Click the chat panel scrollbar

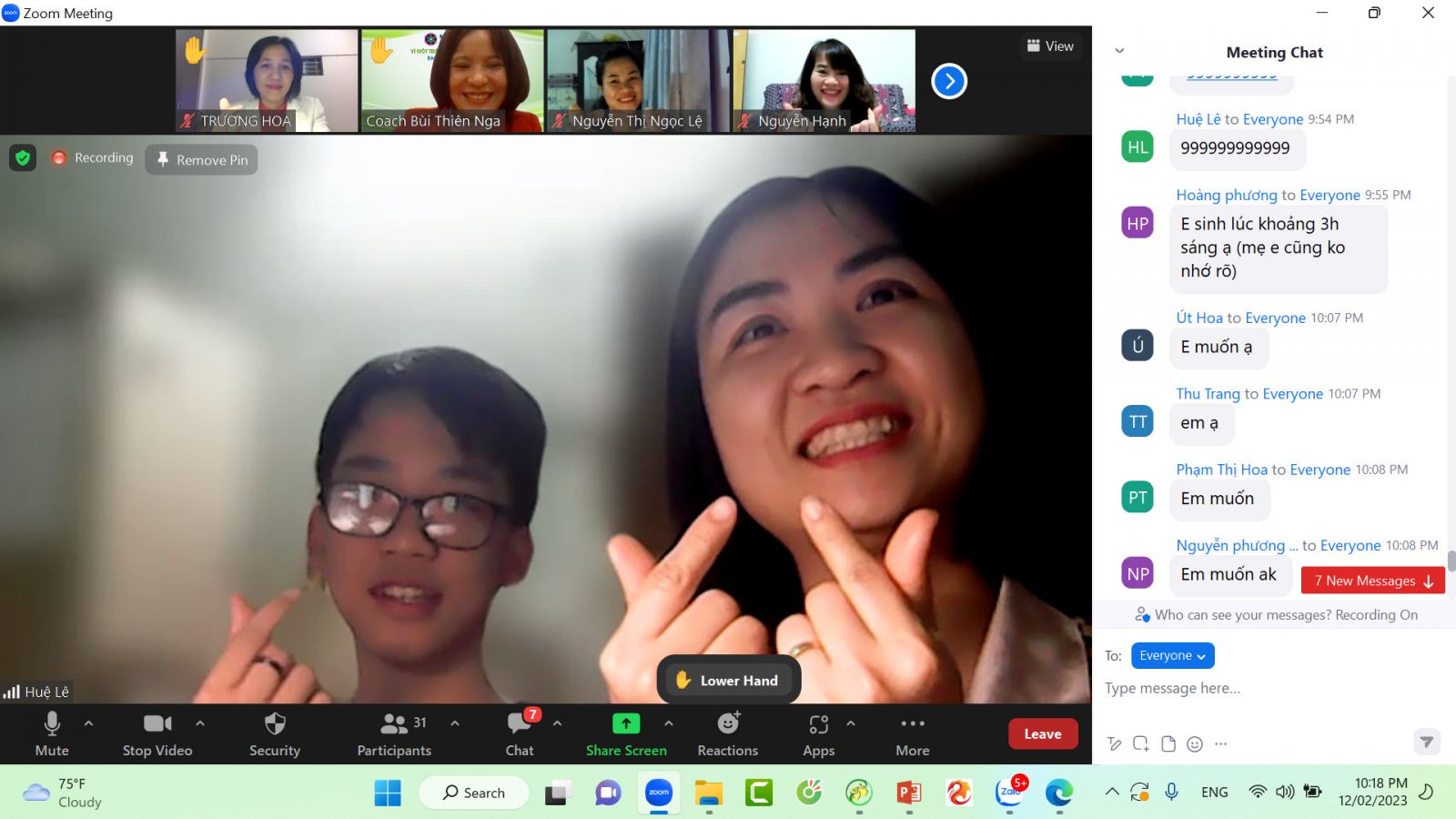click(x=1451, y=561)
